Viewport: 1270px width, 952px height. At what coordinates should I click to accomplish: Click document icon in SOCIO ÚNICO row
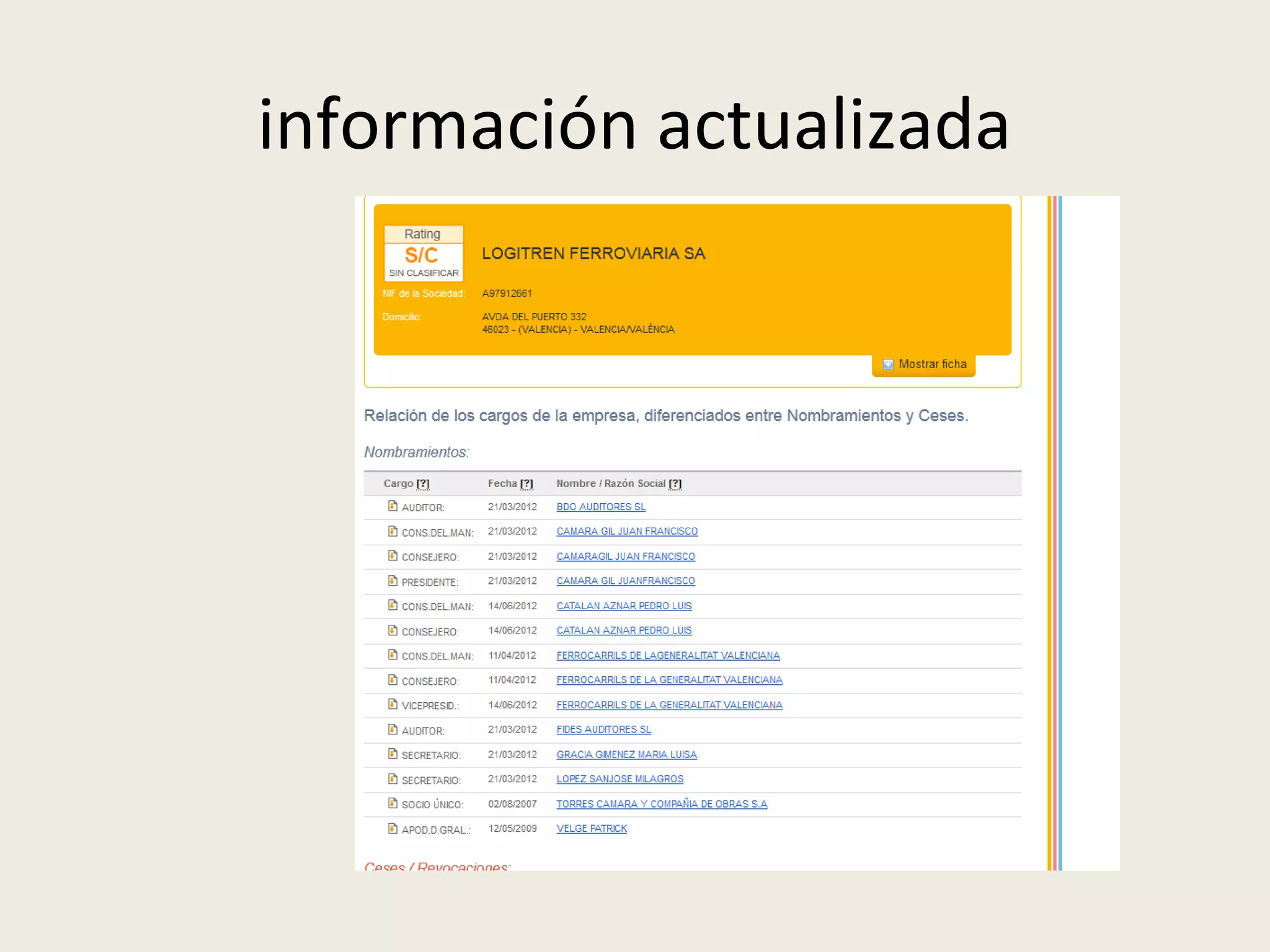(x=393, y=804)
